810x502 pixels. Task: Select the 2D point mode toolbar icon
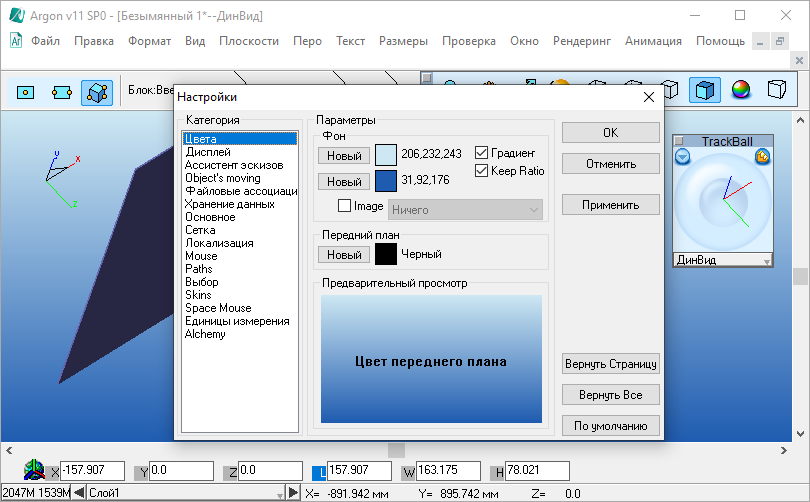point(25,92)
